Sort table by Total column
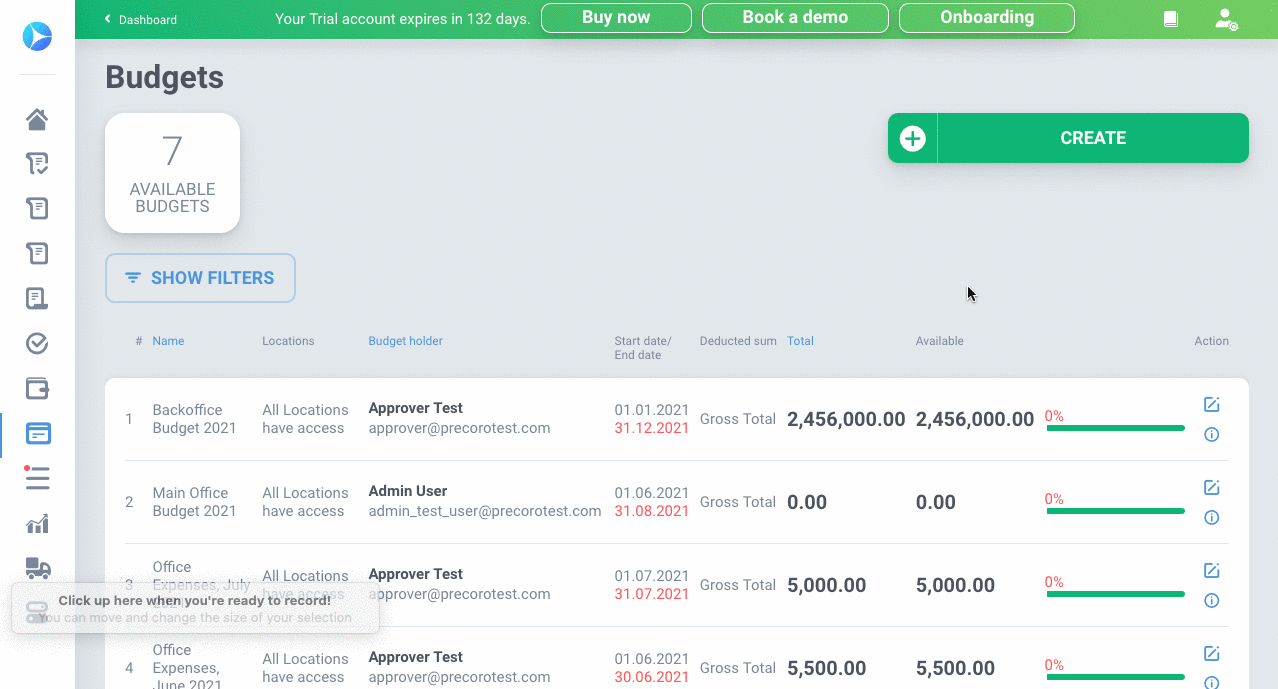The width and height of the screenshot is (1278, 689). click(x=800, y=341)
